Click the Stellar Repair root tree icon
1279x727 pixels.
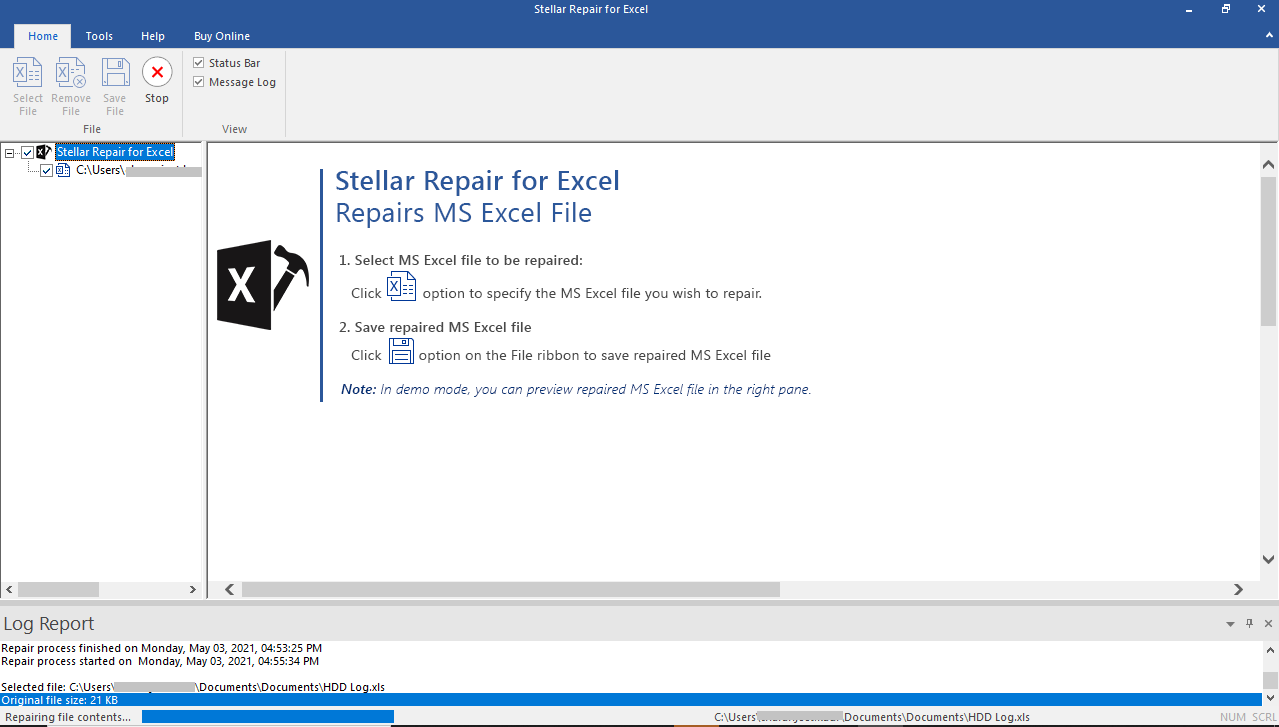point(44,152)
